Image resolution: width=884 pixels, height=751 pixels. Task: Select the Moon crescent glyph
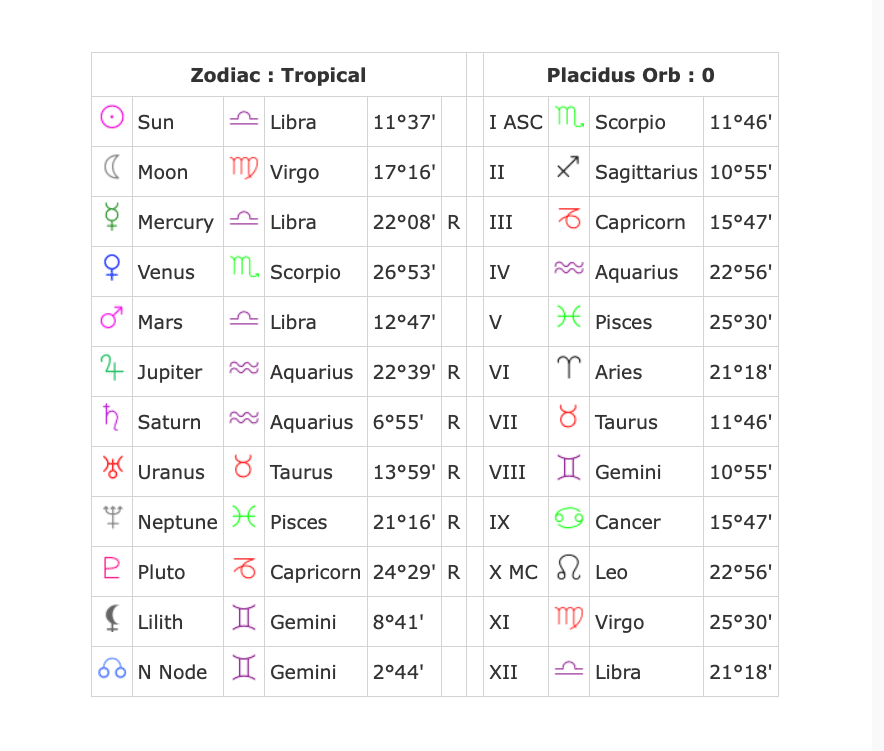(x=112, y=168)
